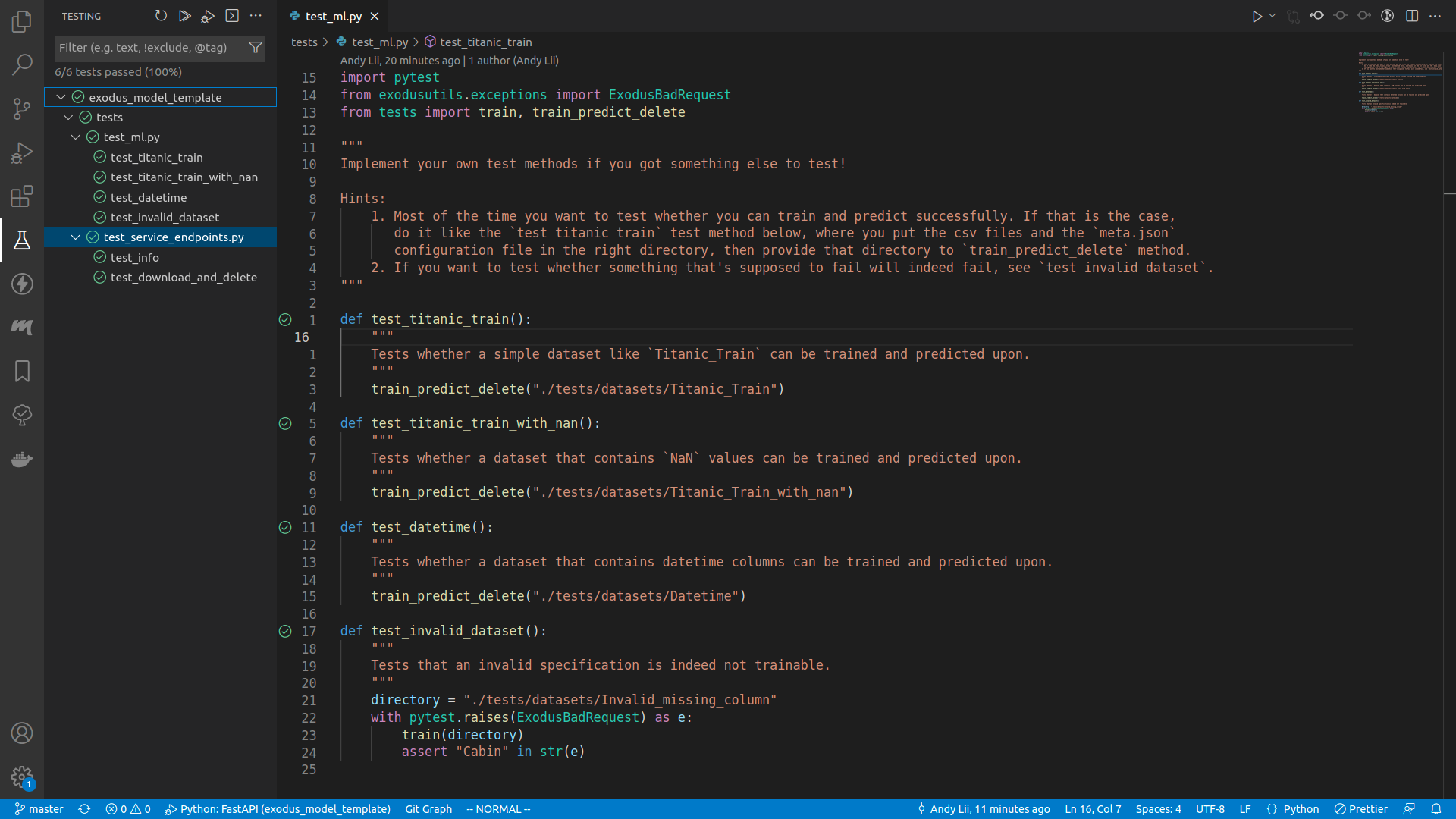Close the test_ml.py tab
The width and height of the screenshot is (1456, 819).
coord(375,16)
